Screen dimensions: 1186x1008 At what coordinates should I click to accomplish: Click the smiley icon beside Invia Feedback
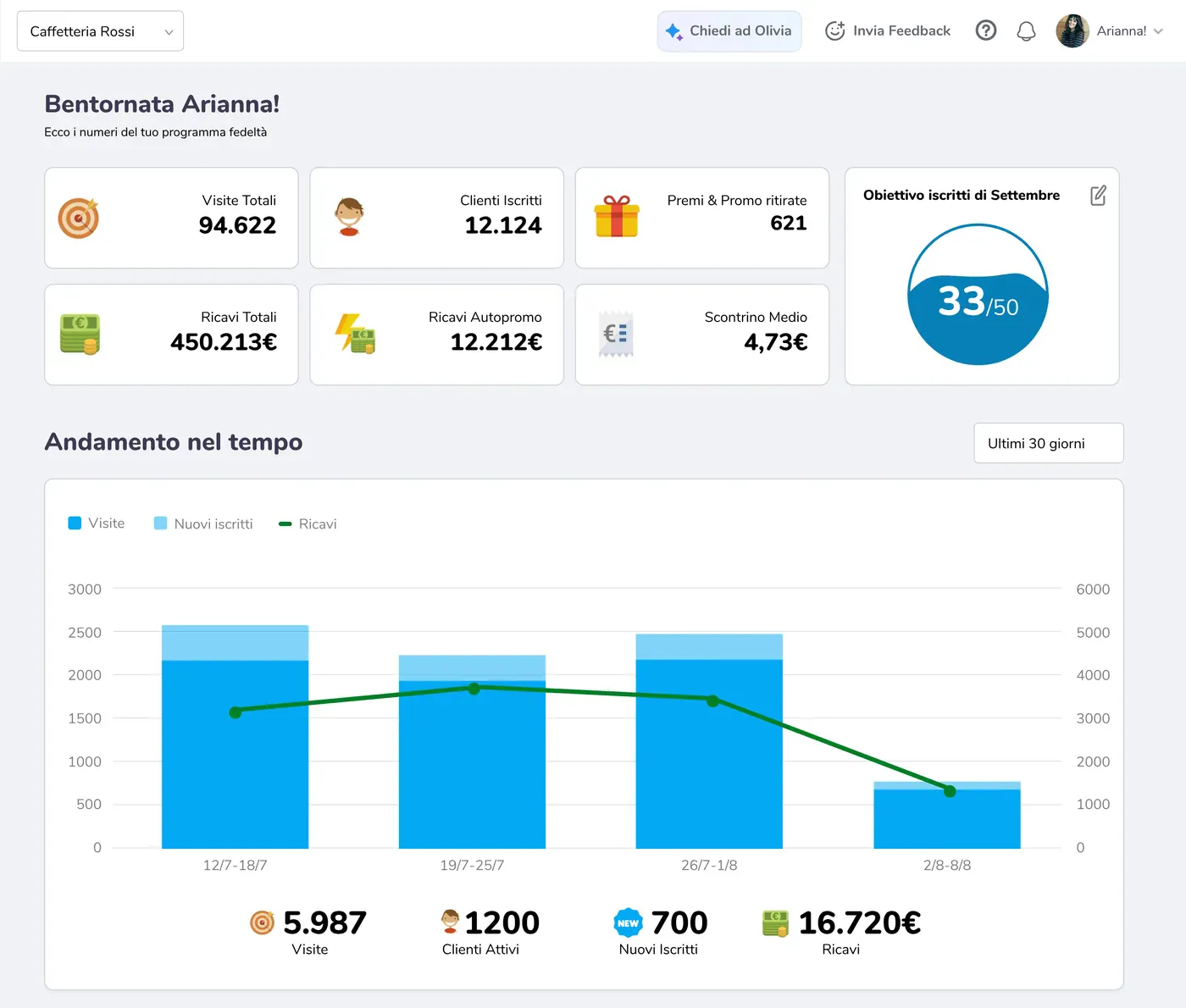(835, 30)
